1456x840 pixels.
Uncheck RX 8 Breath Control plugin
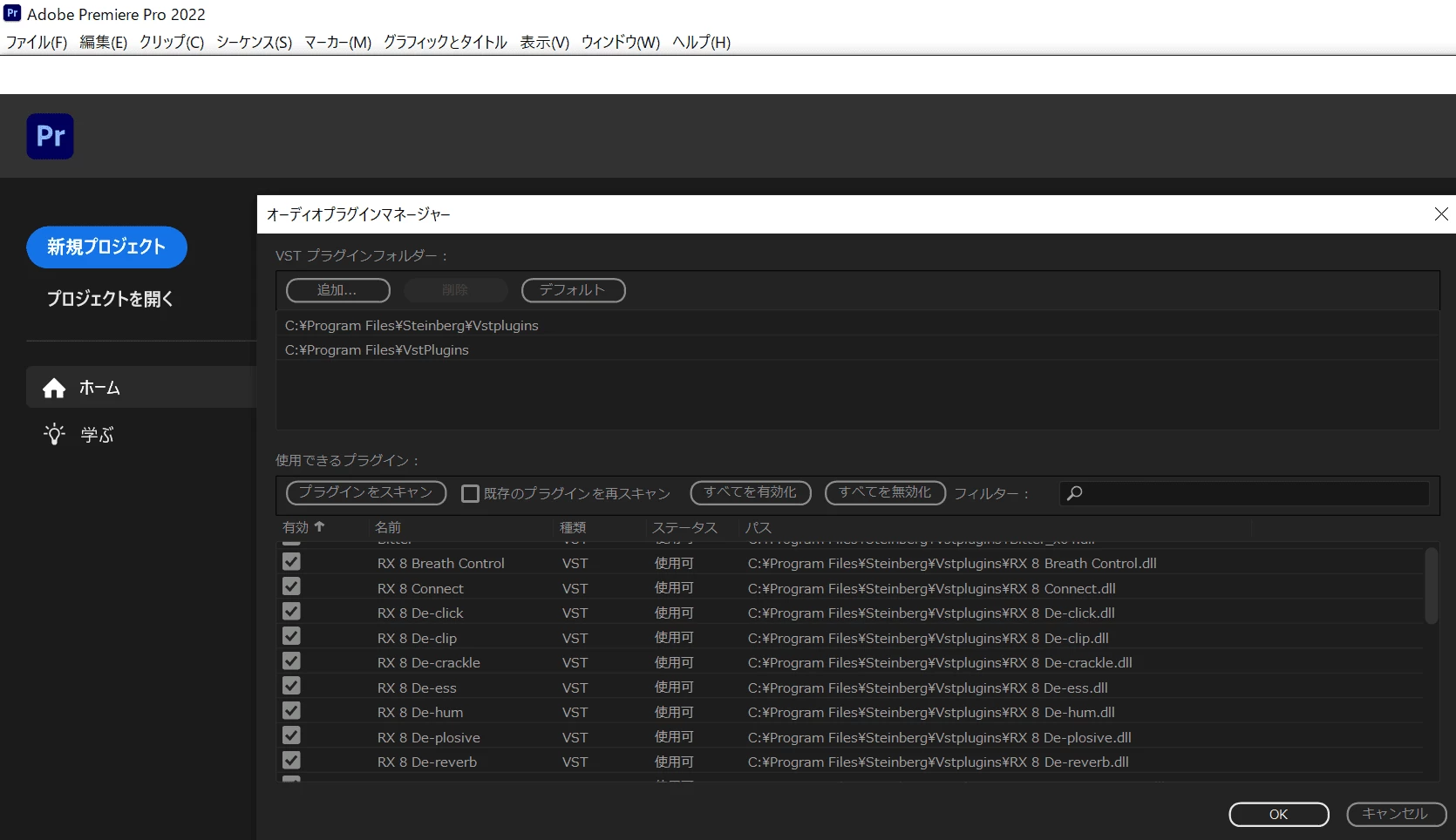pyautogui.click(x=291, y=562)
